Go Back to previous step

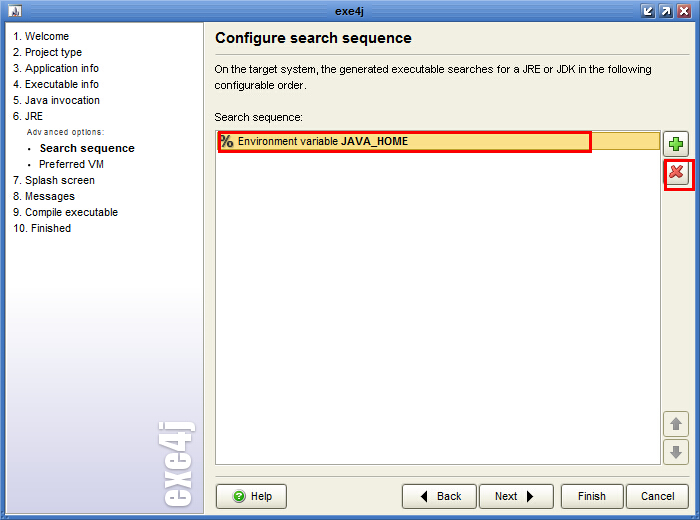(x=439, y=496)
